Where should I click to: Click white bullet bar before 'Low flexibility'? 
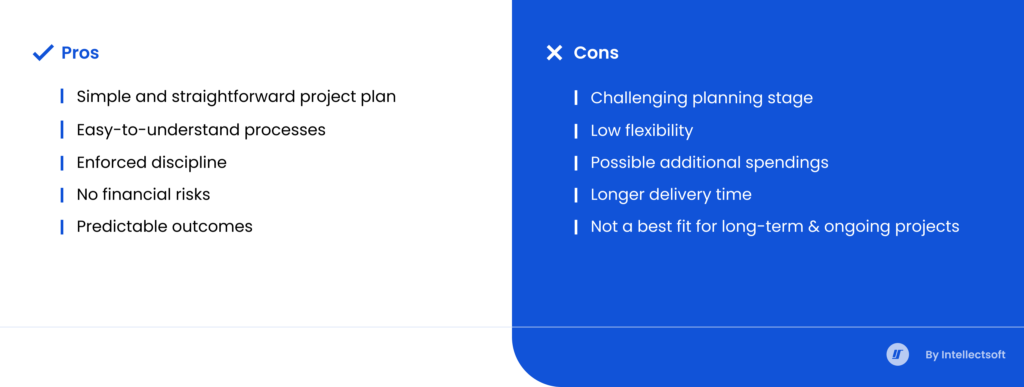[575, 131]
